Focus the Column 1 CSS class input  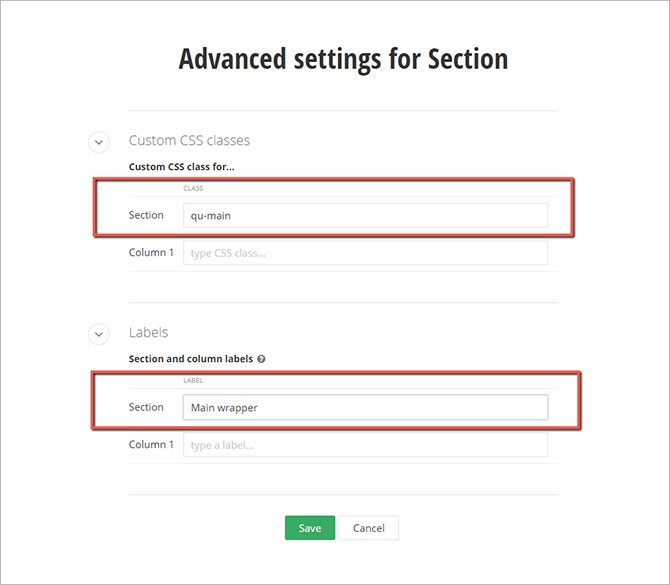(x=365, y=253)
